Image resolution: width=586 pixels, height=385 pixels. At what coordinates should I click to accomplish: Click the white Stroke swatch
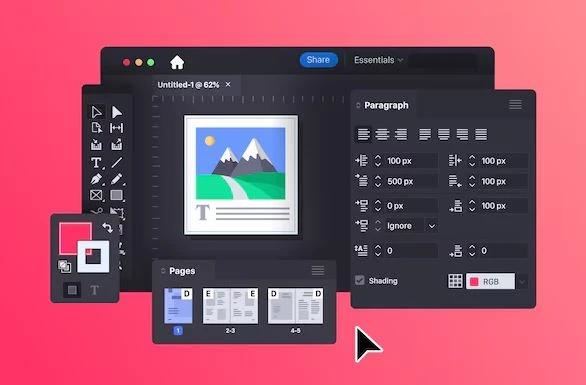coord(93,256)
